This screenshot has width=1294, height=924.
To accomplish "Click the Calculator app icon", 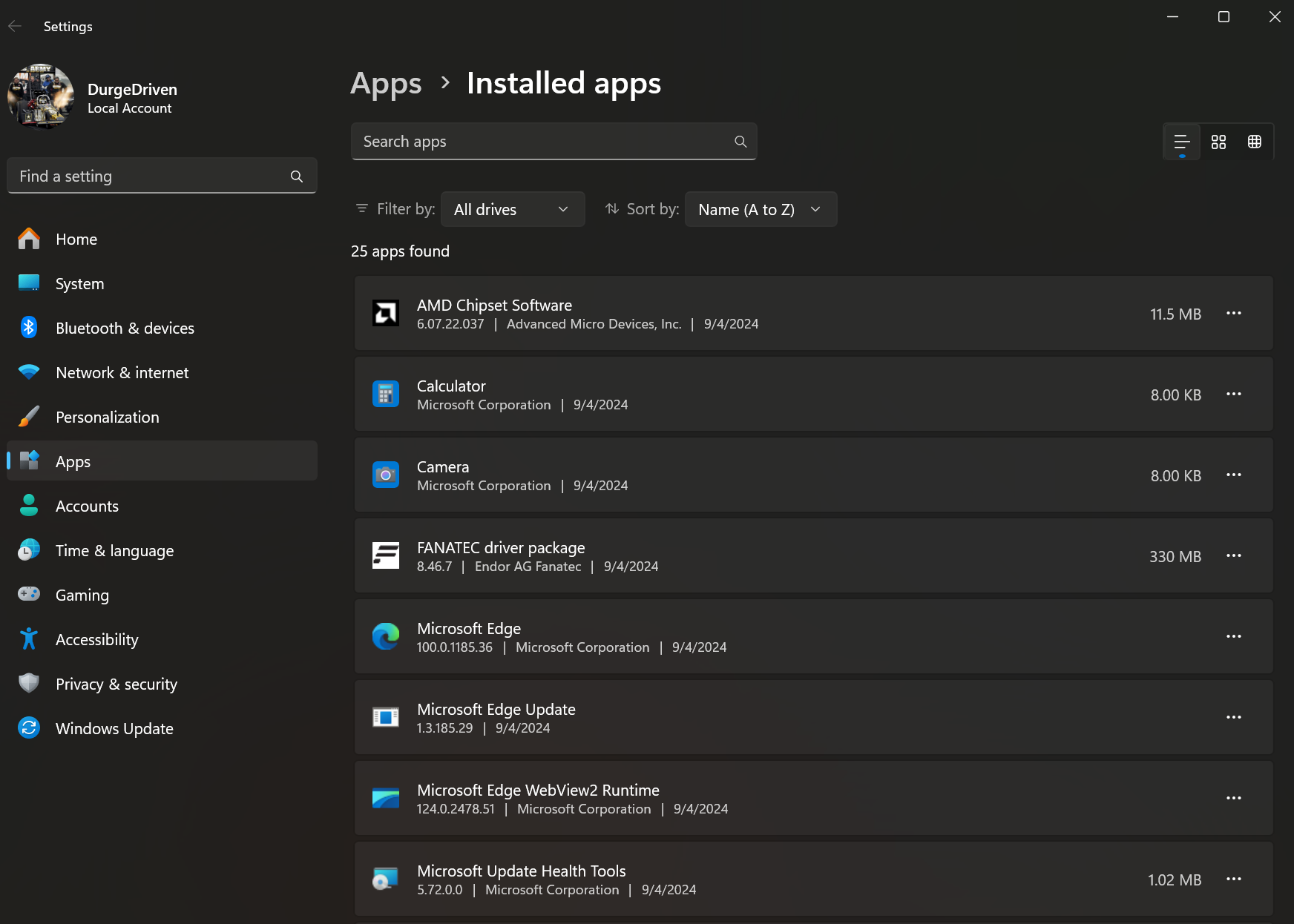I will pos(386,394).
